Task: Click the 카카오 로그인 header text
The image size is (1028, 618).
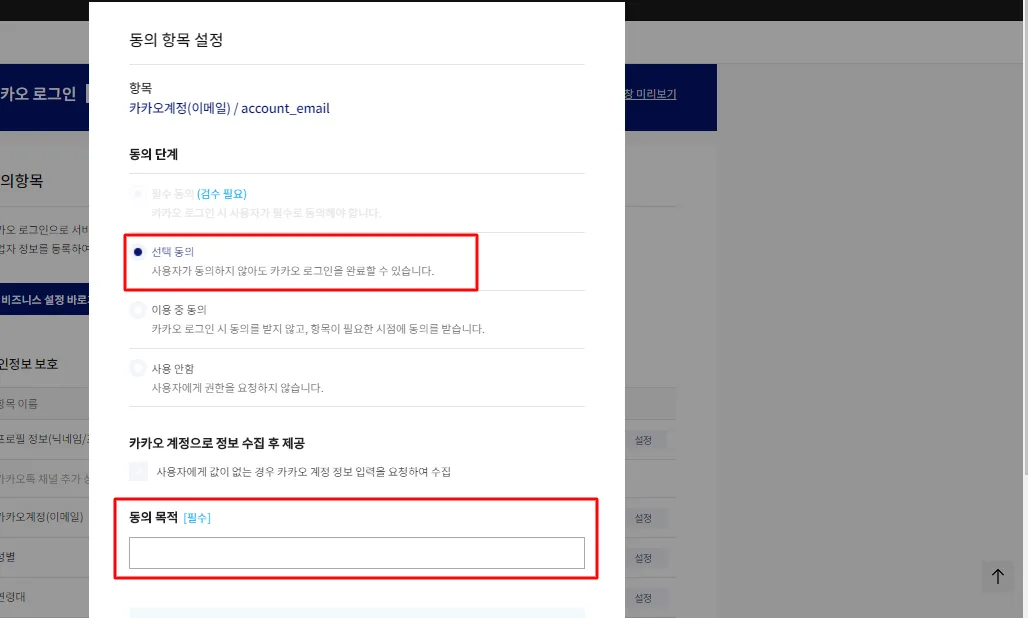Action: pyautogui.click(x=38, y=94)
